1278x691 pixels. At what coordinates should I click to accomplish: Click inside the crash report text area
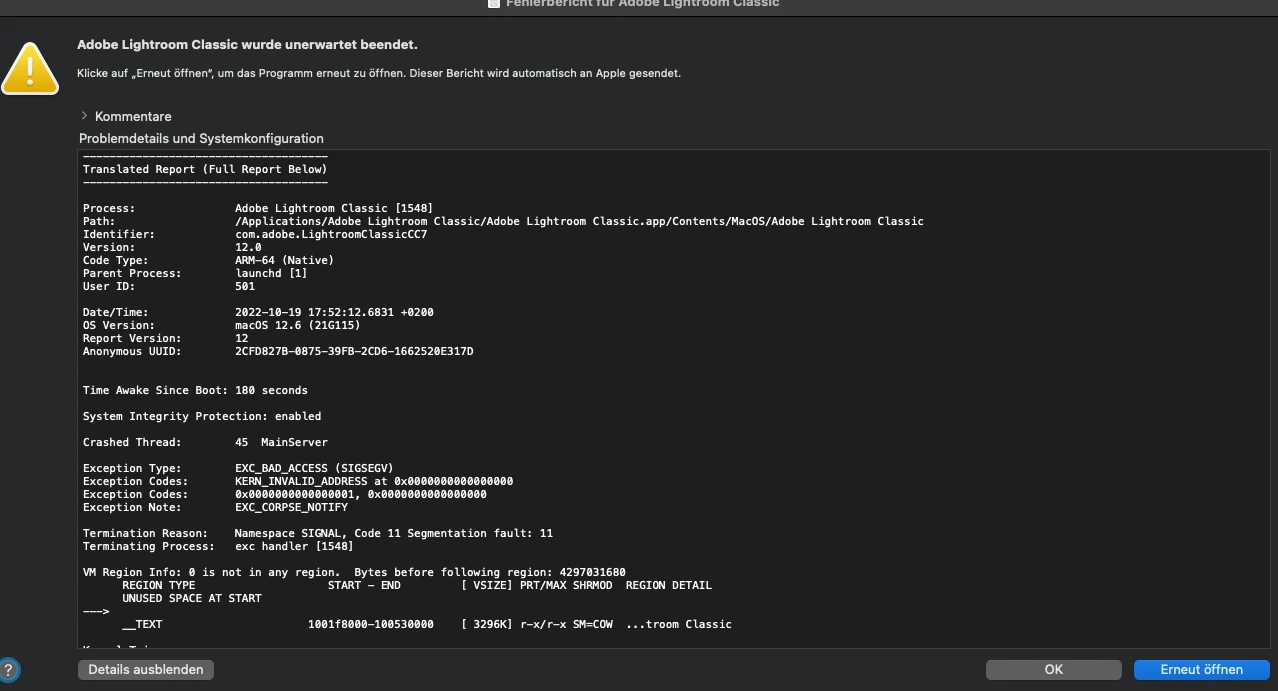tap(674, 398)
